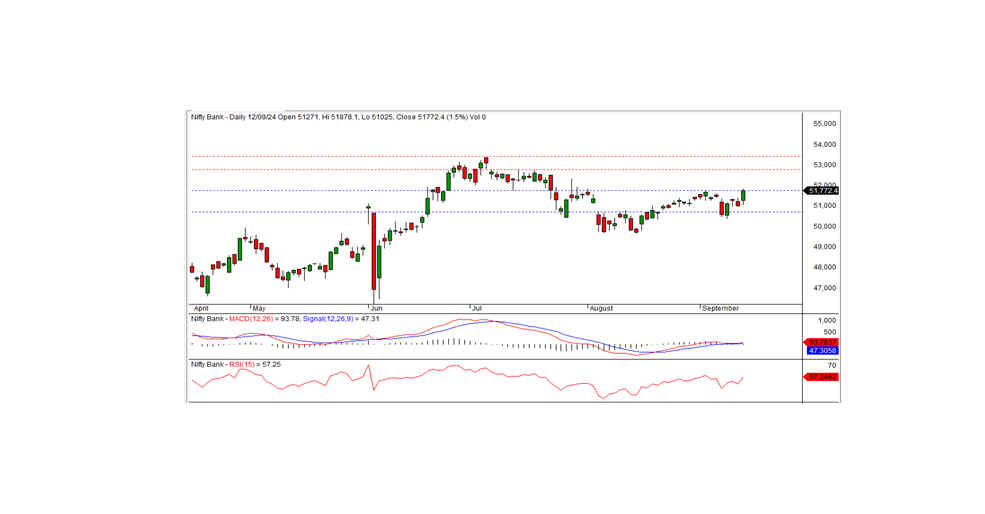This screenshot has width=985, height=514.
Task: Select the 50,000 price axis label
Action: 824,226
